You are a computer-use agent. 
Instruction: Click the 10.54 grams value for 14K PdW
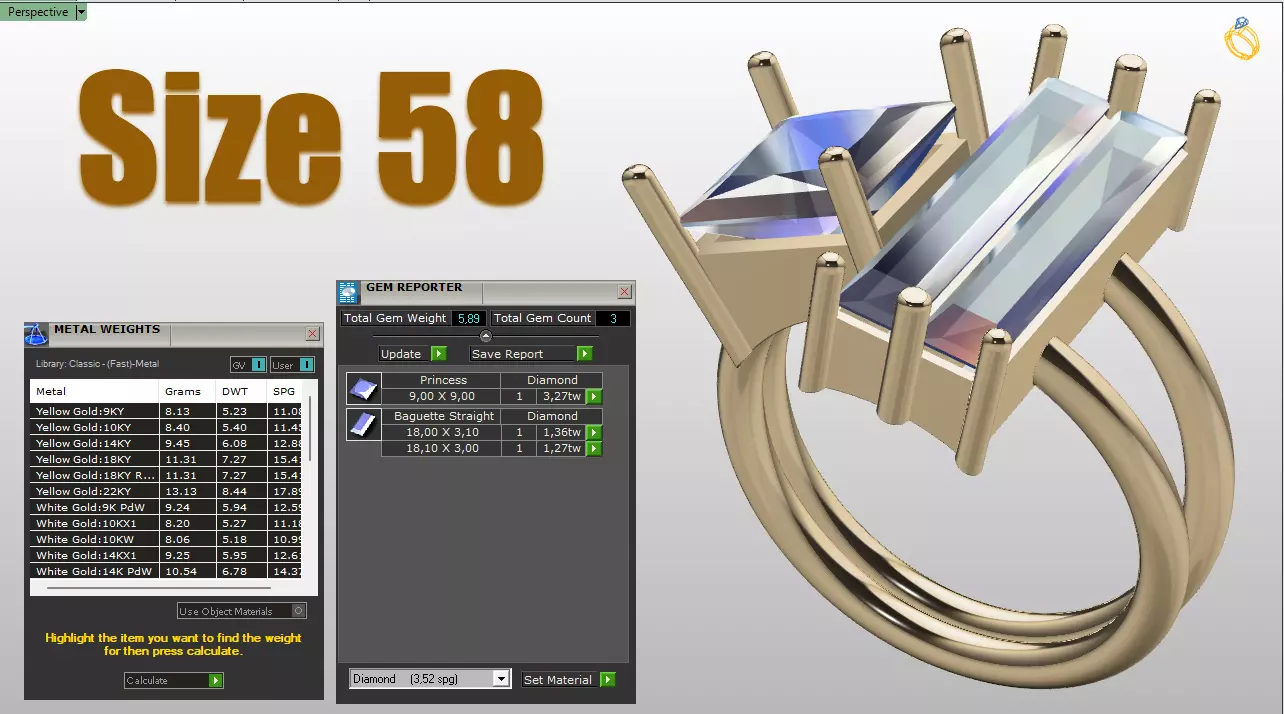[187, 571]
